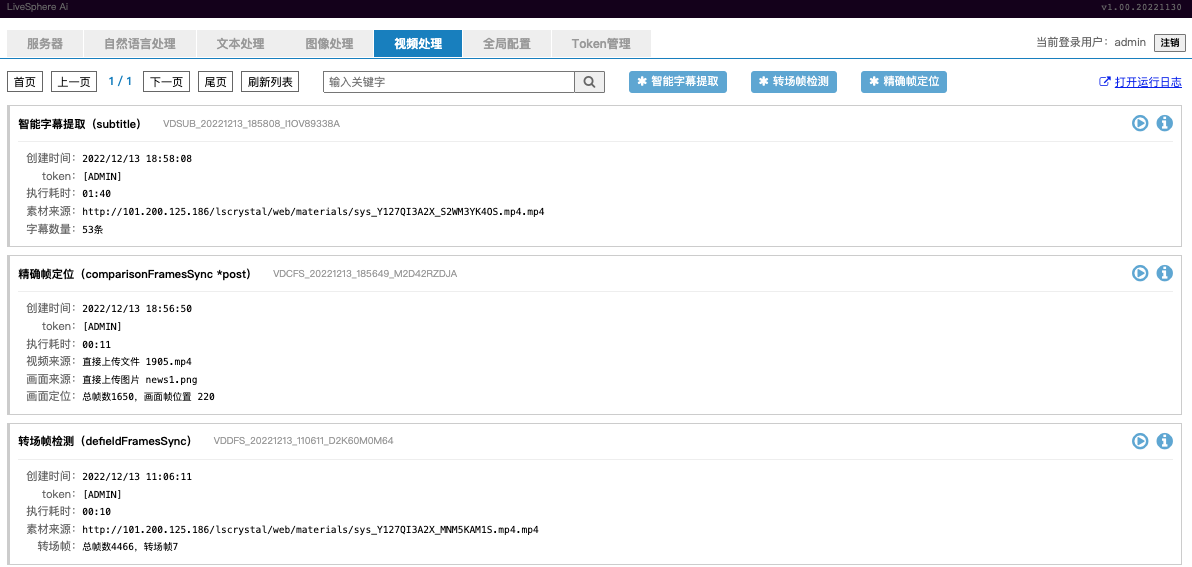Open the 自然语言处理 tab

tap(139, 44)
